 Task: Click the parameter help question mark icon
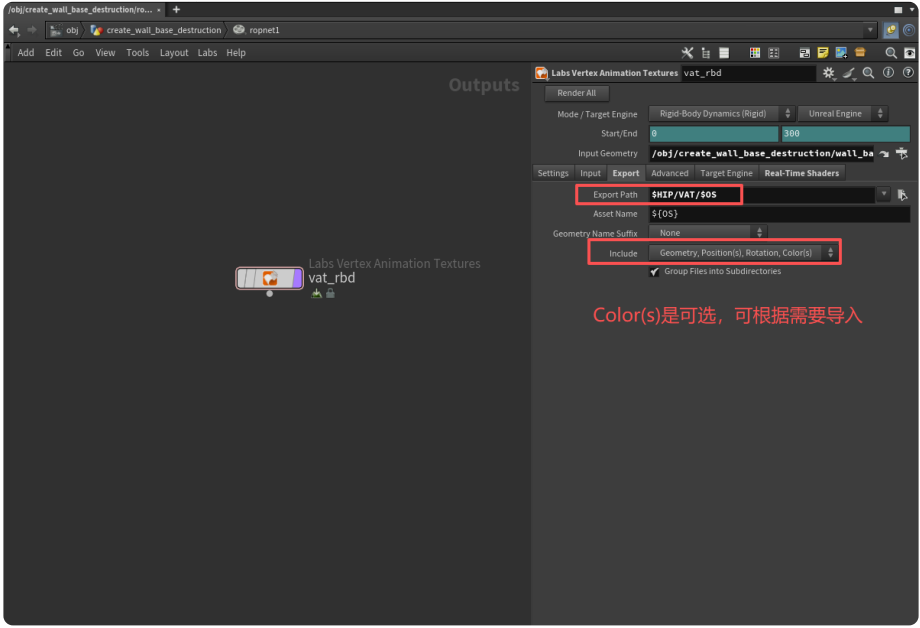(908, 73)
